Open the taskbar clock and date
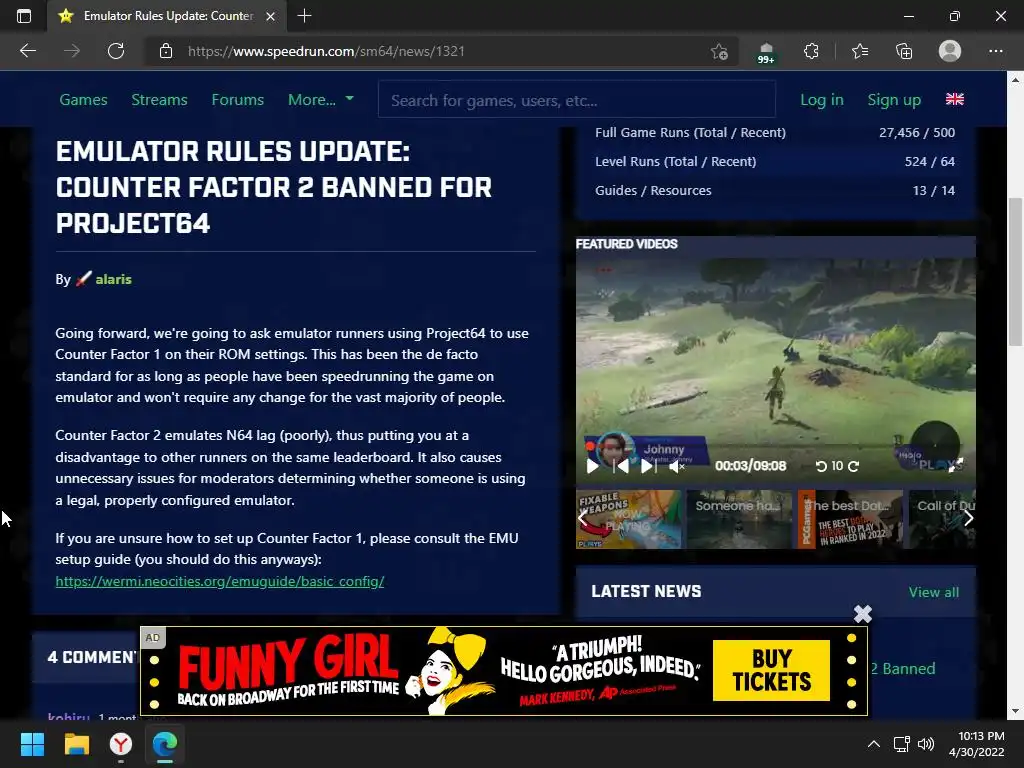The image size is (1024, 768). tap(977, 744)
